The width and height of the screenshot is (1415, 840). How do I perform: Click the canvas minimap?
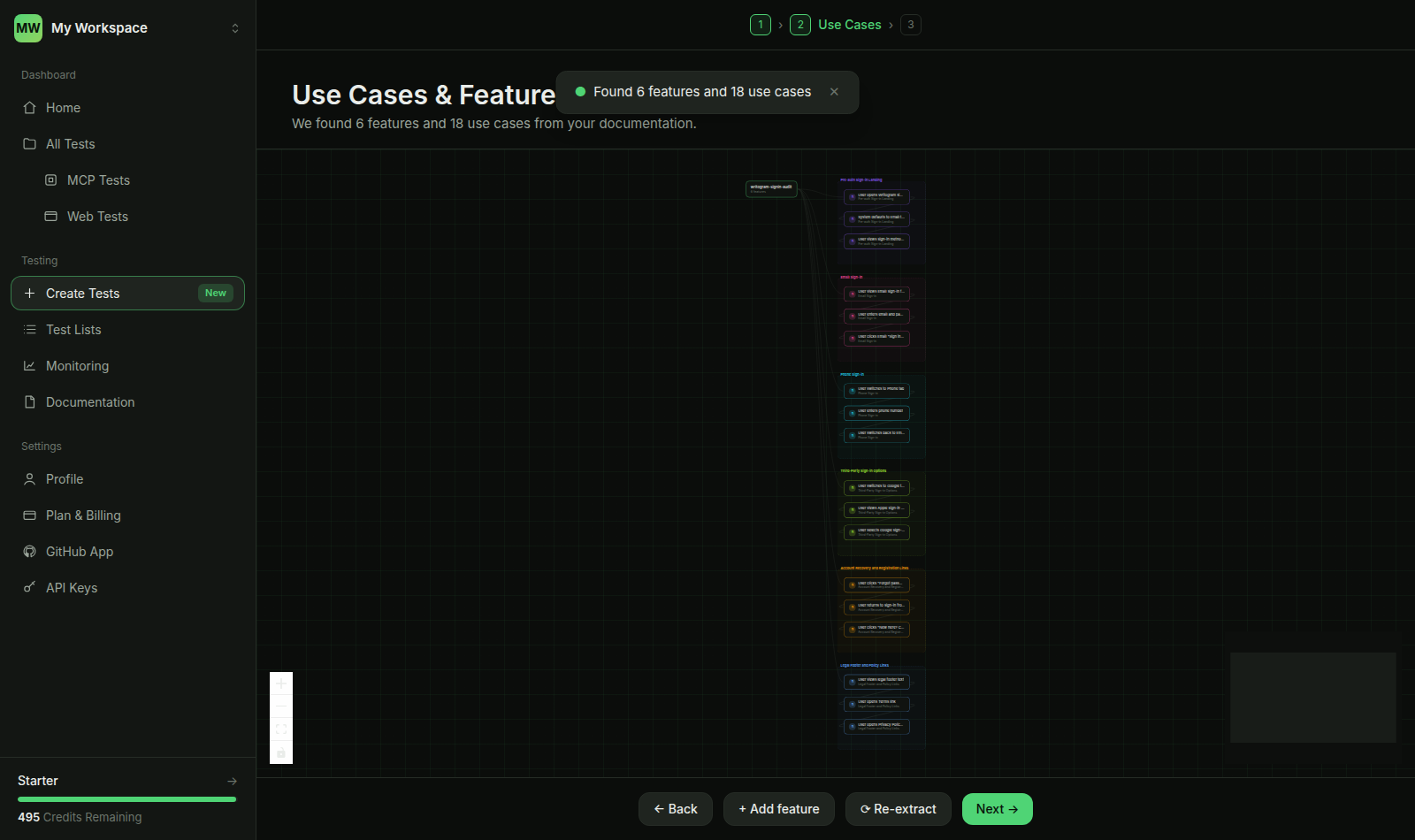tap(1313, 698)
